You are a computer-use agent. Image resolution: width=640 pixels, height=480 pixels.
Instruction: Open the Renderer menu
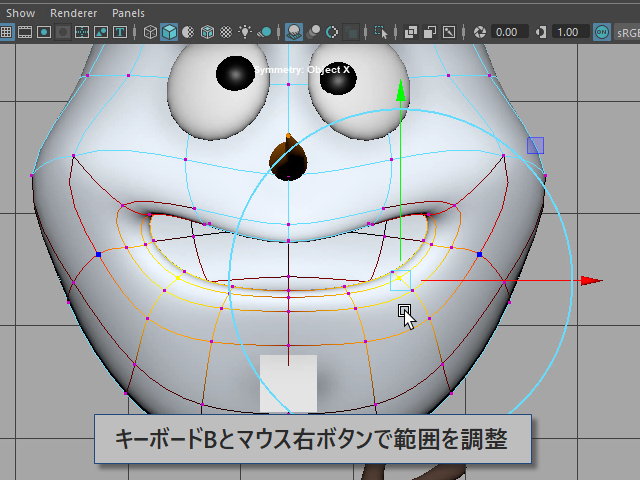pos(74,13)
